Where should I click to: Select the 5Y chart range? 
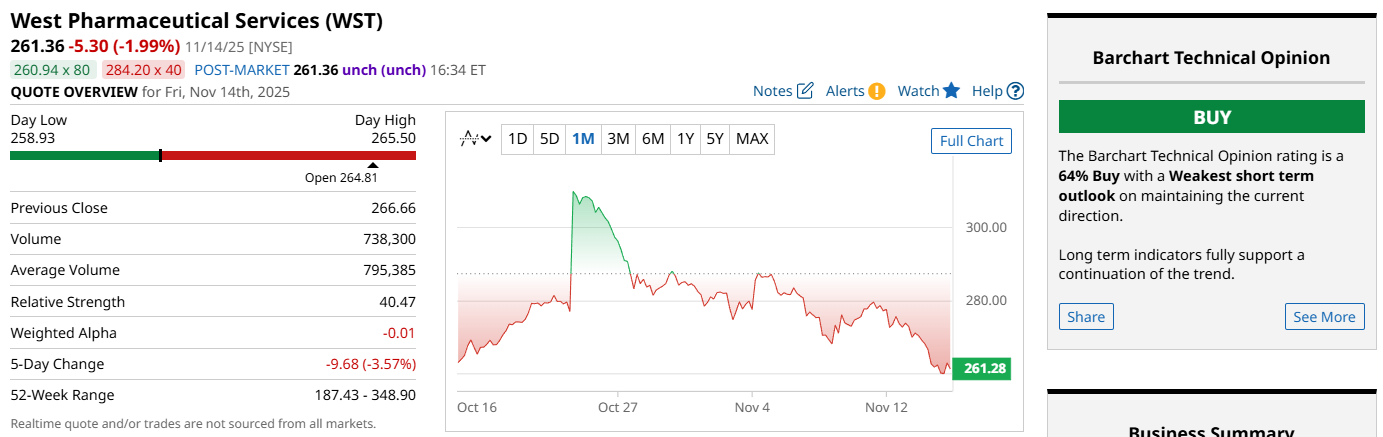tap(714, 139)
